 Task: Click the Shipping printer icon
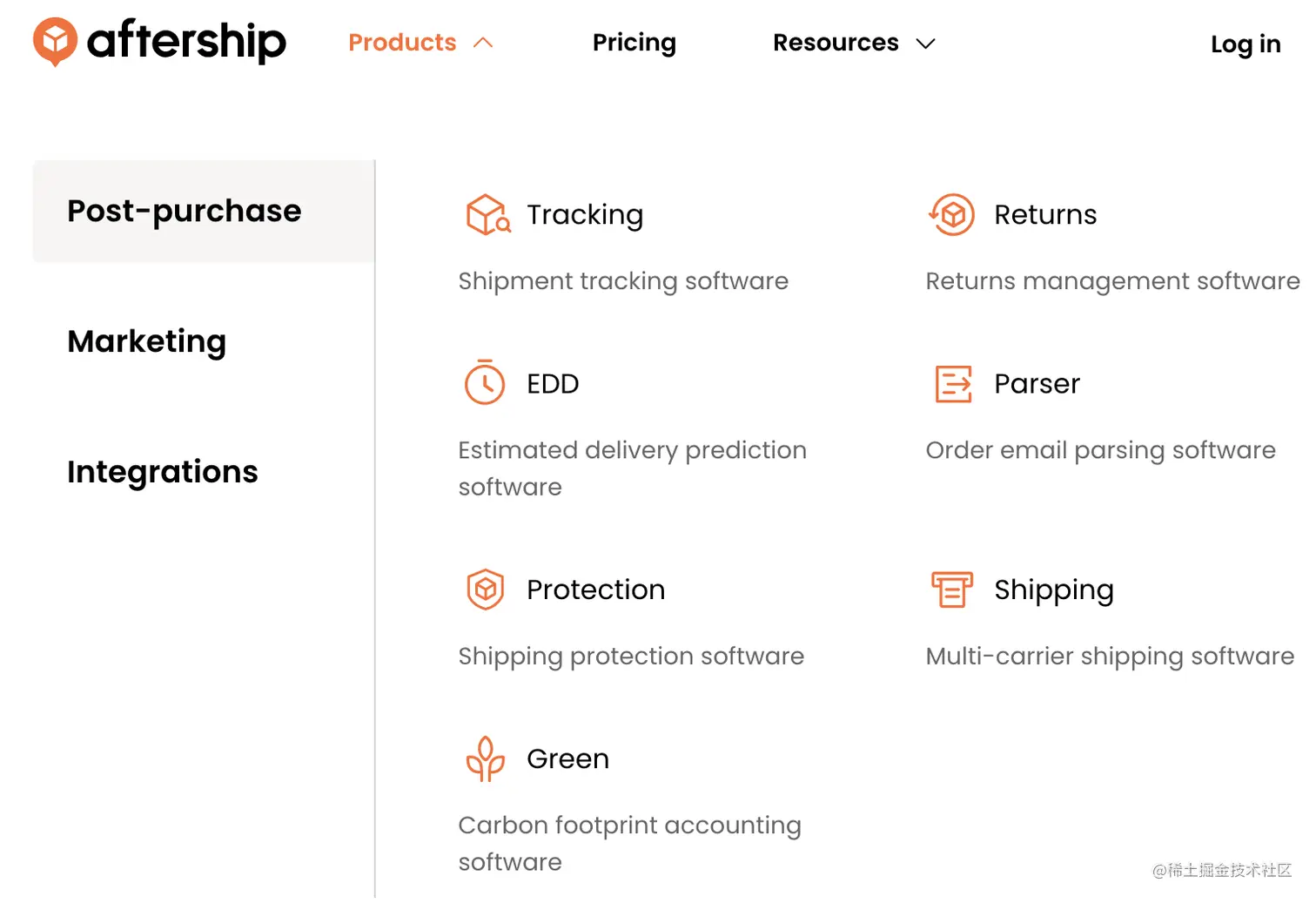tap(952, 590)
